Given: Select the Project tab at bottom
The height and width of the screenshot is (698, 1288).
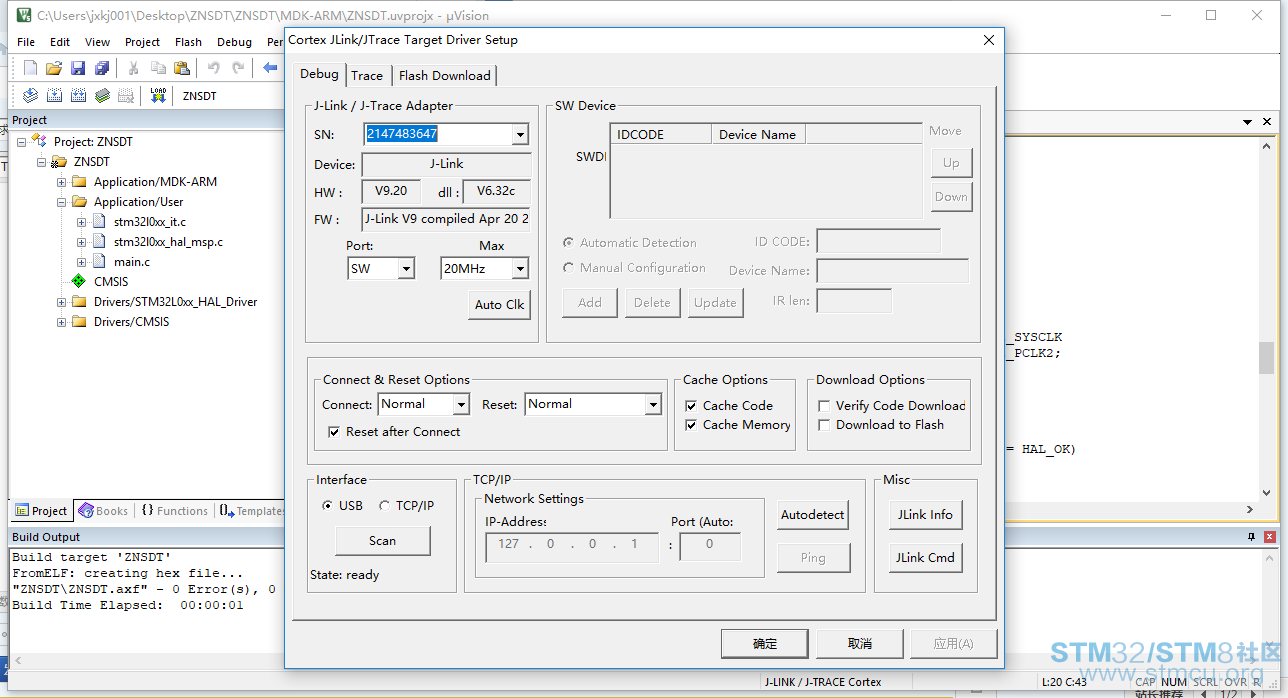Looking at the screenshot, I should pos(41,511).
